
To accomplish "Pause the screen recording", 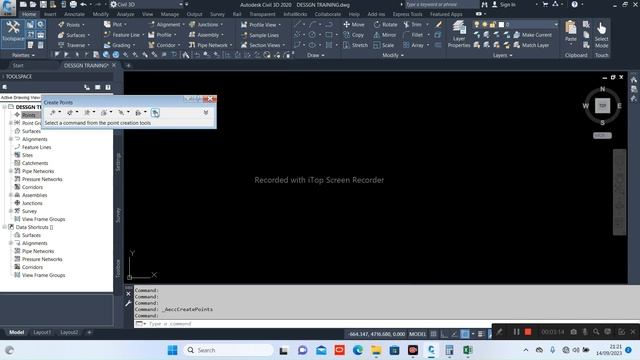I will coord(516,332).
